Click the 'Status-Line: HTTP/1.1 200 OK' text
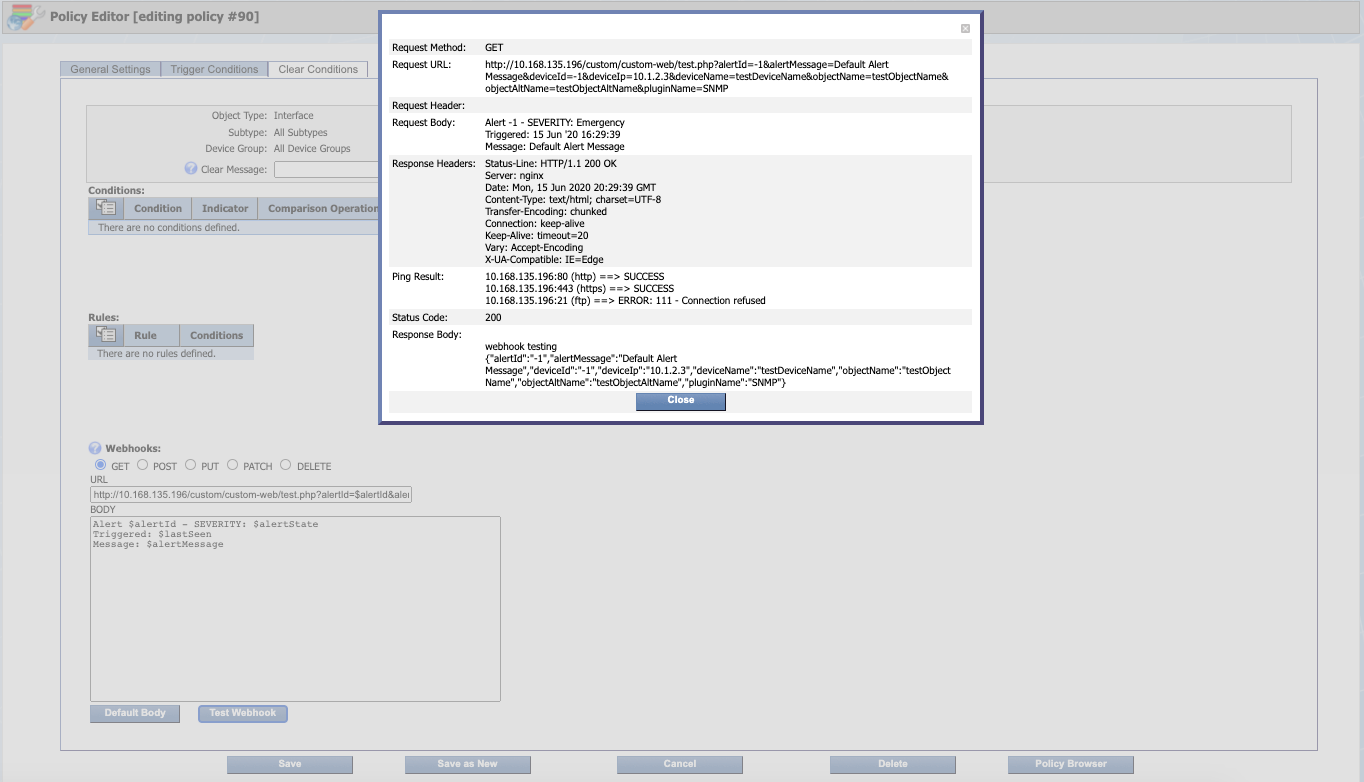Viewport: 1364px width, 782px height. click(550, 163)
